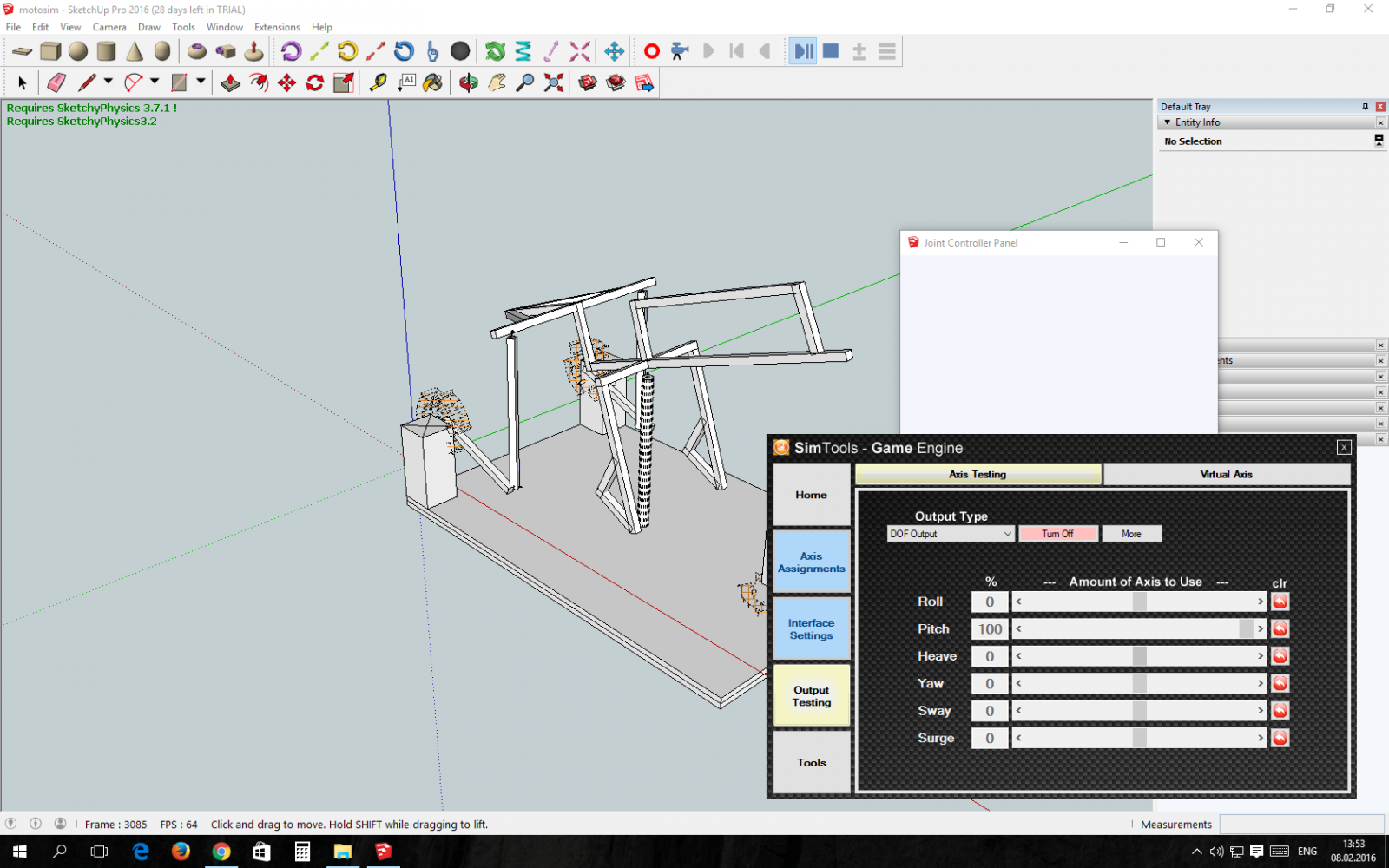This screenshot has width=1389, height=868.
Task: Open the Camera menu
Action: (x=109, y=27)
